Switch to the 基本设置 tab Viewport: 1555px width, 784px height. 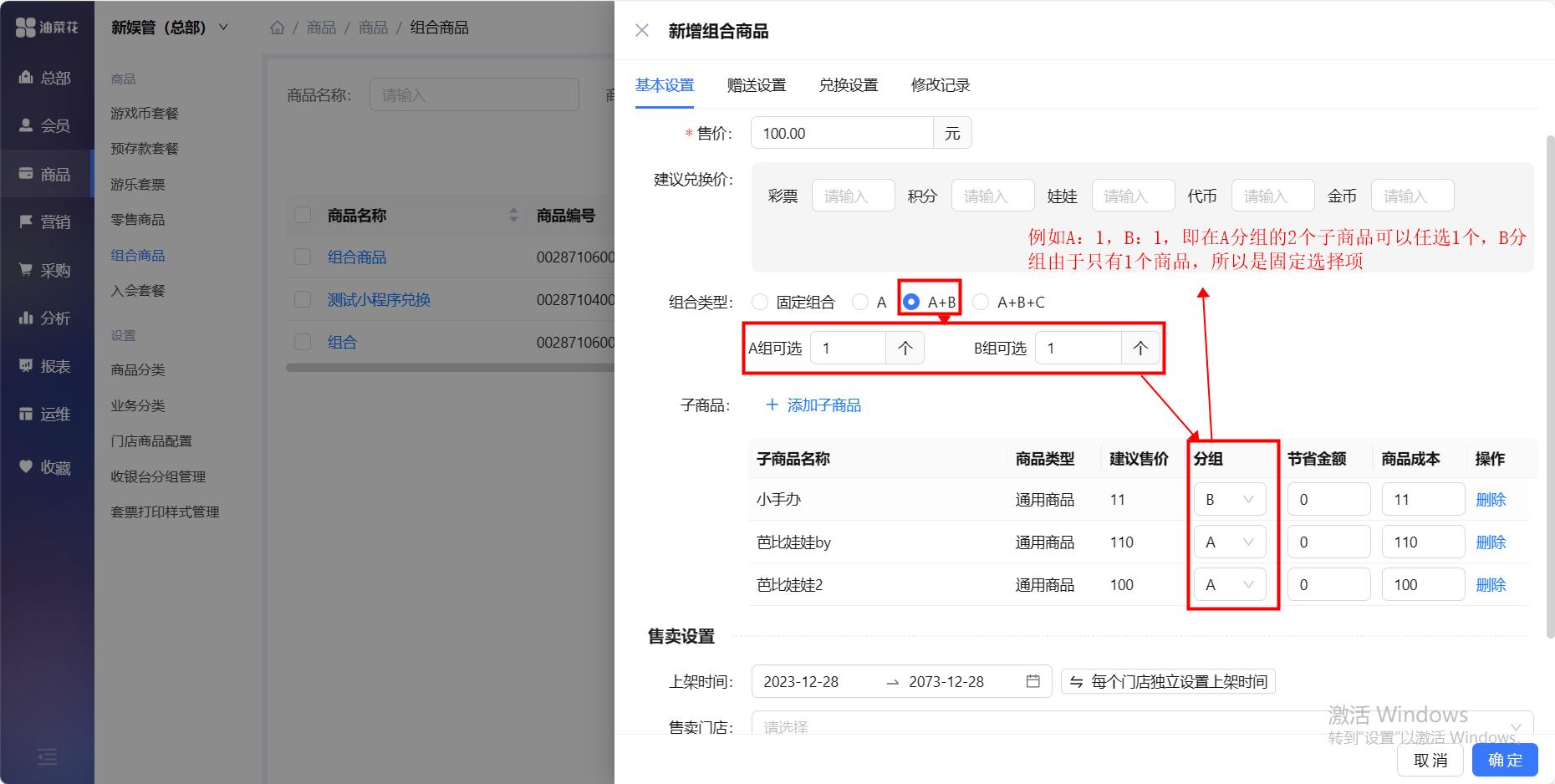pyautogui.click(x=665, y=85)
